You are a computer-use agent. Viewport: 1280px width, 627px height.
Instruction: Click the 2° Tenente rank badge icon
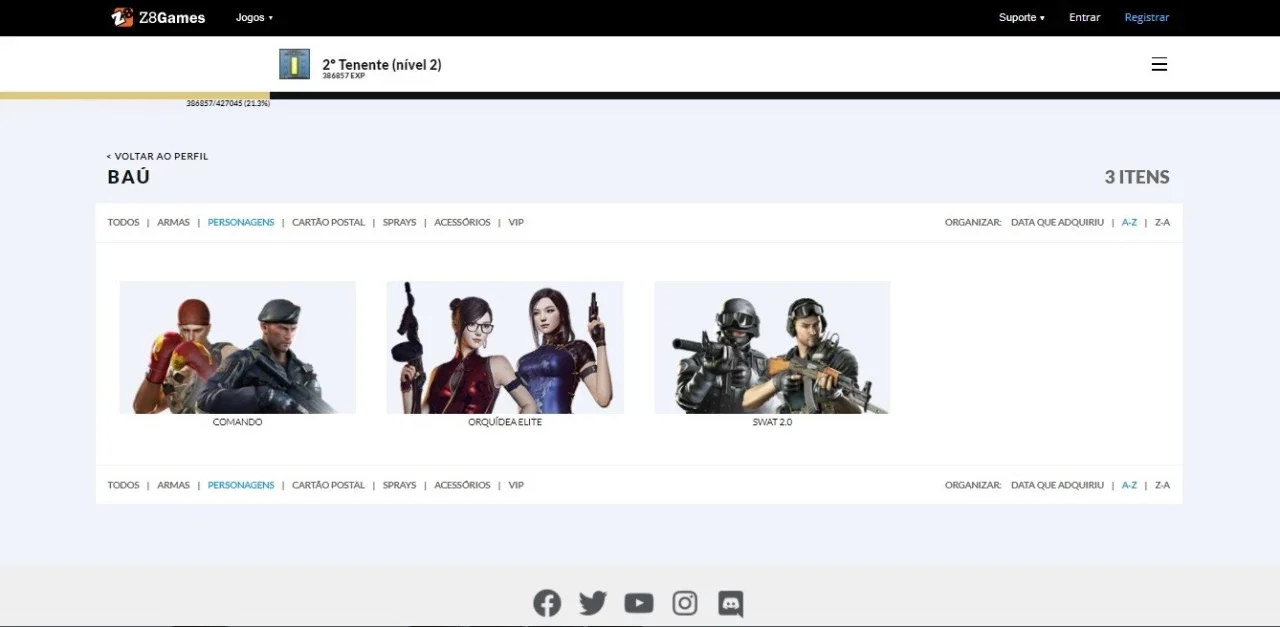(294, 64)
